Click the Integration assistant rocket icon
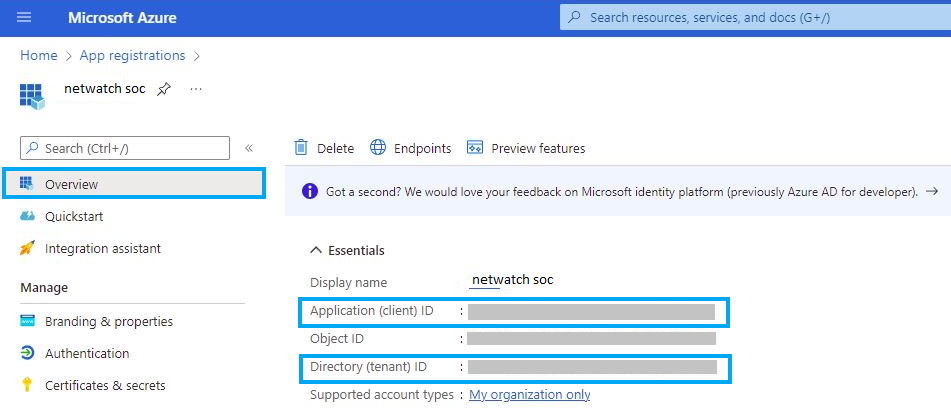 click(27, 248)
